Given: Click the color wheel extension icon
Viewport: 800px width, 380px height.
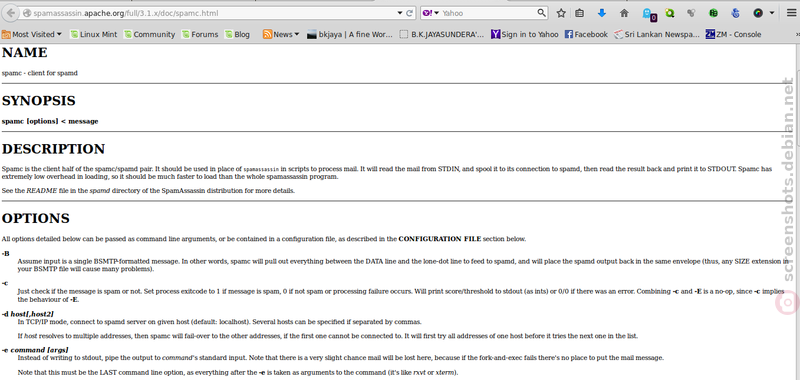Looking at the screenshot, I should (x=758, y=13).
